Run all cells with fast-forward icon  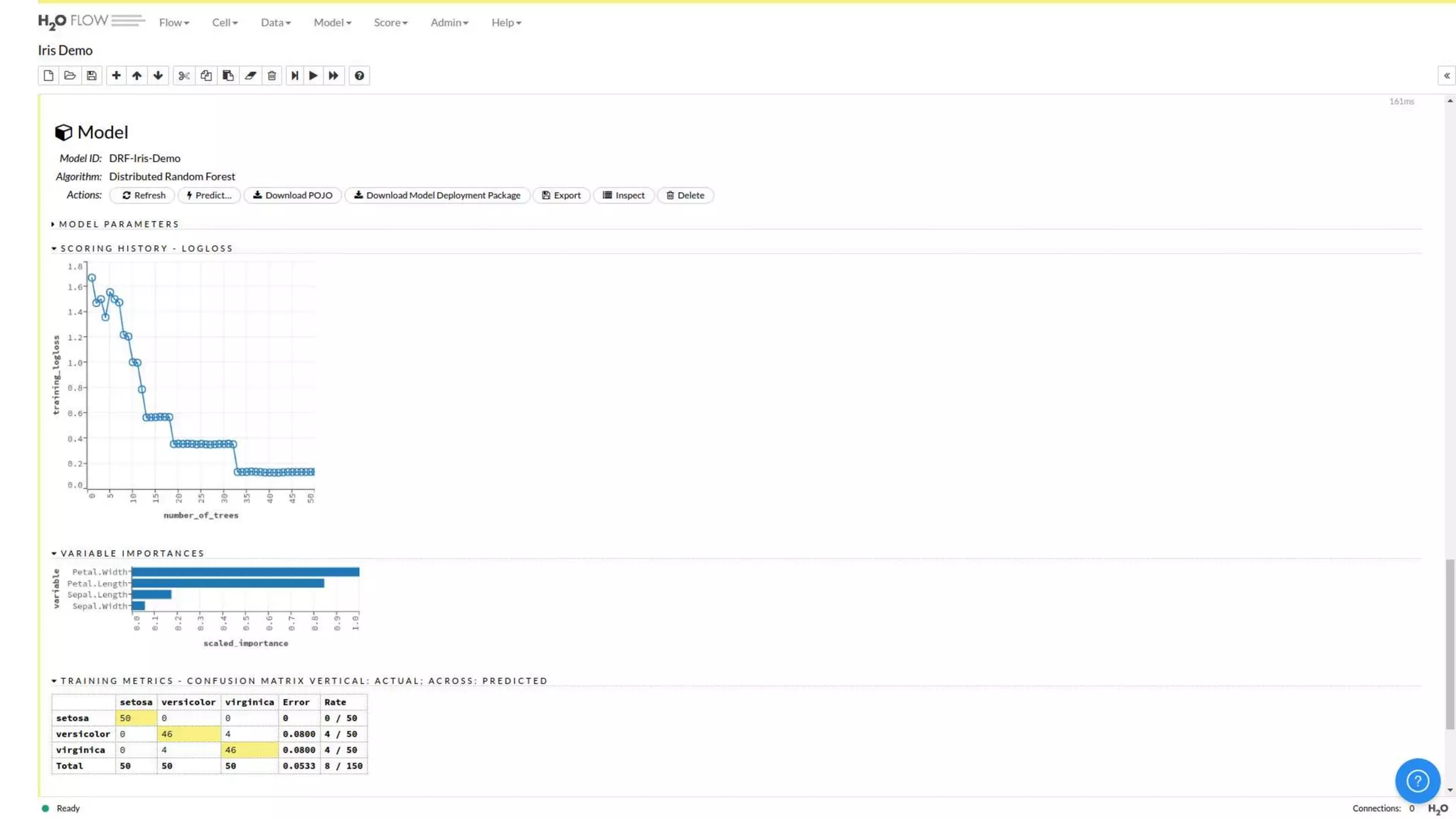(333, 75)
